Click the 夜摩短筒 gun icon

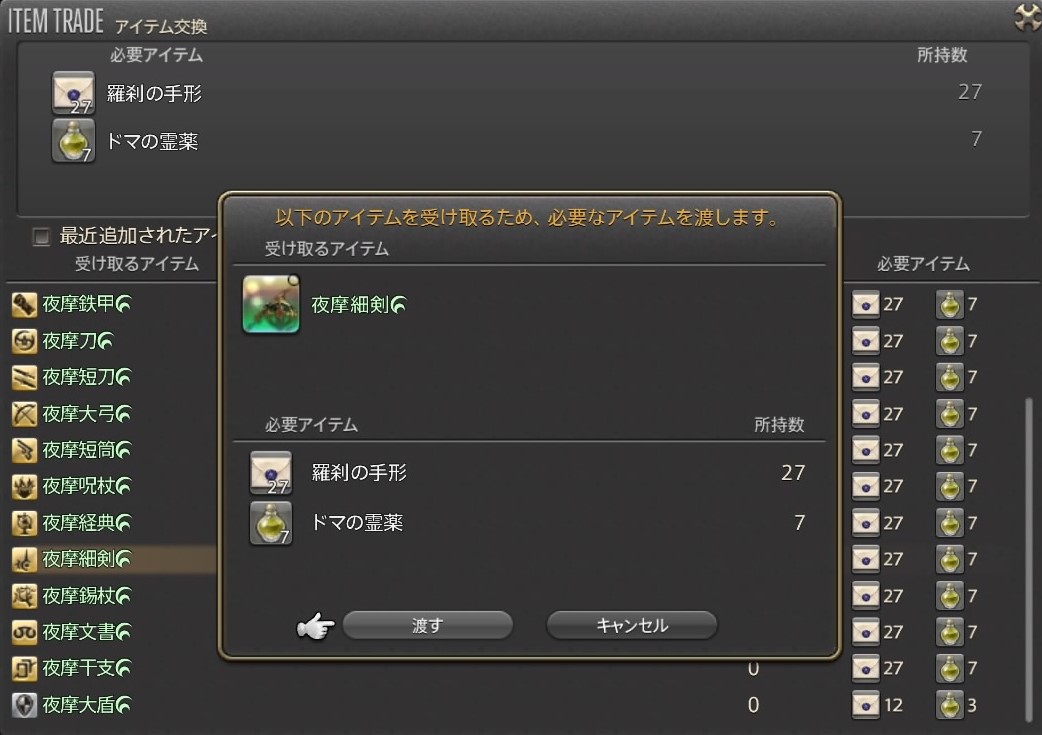(24, 451)
